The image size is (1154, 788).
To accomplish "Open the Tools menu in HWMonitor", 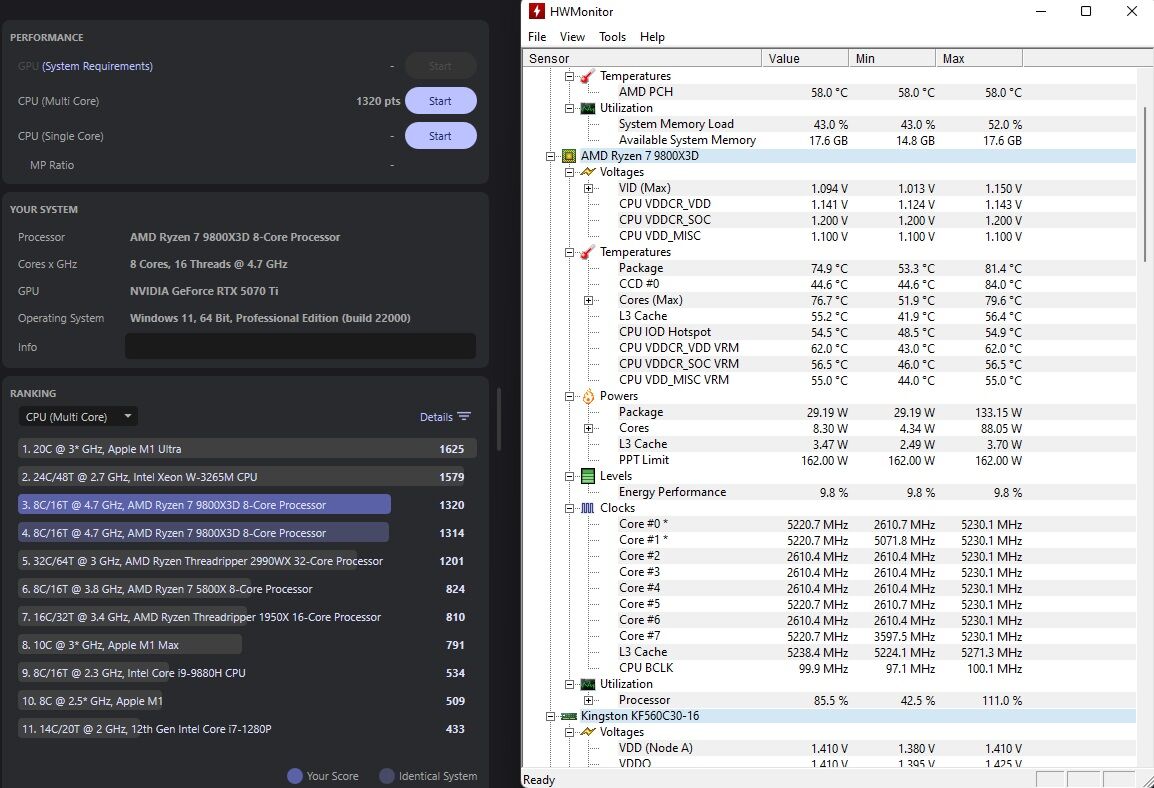I will (612, 37).
